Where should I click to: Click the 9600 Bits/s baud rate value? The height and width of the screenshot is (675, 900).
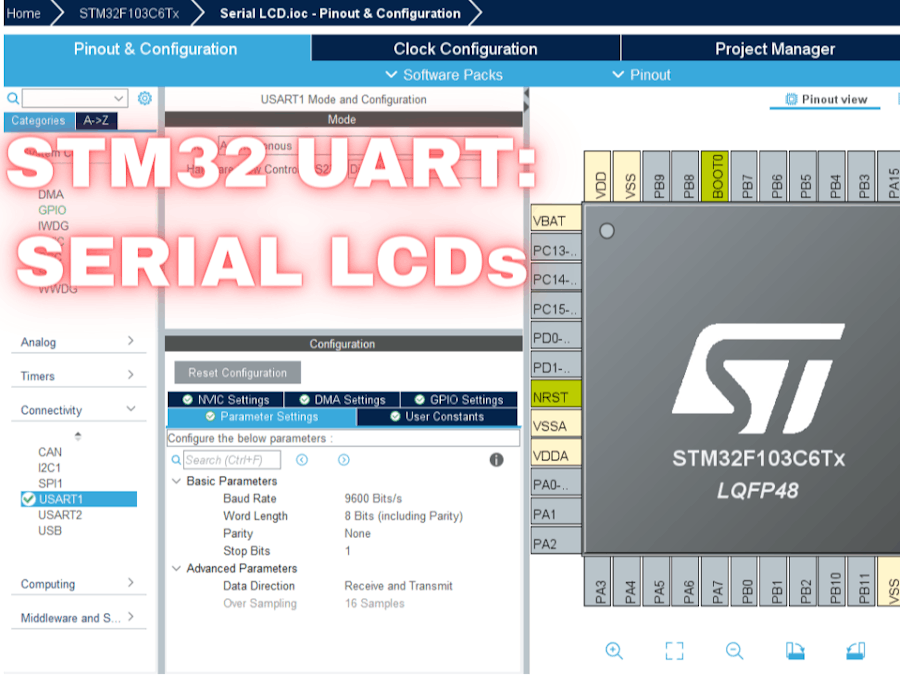click(x=373, y=498)
